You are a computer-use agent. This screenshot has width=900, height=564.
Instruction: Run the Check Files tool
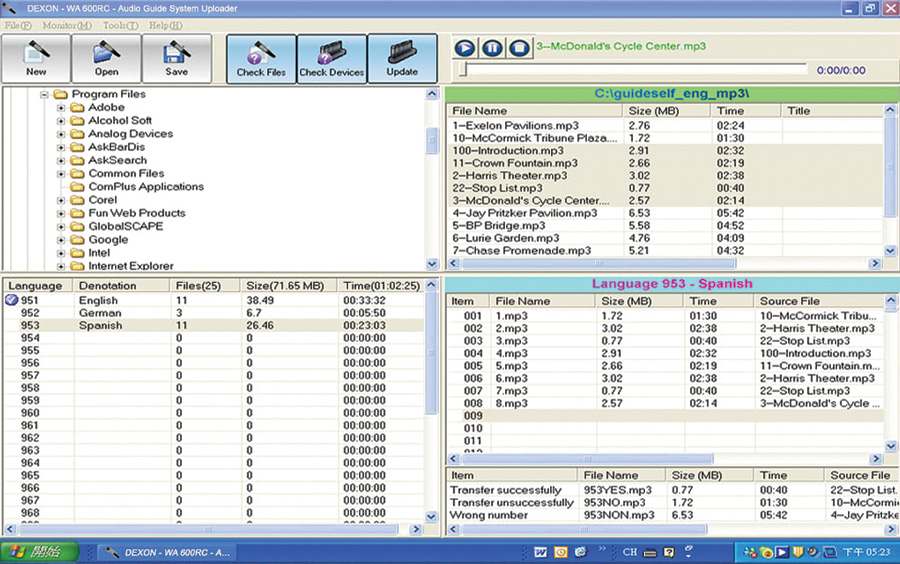click(x=261, y=58)
